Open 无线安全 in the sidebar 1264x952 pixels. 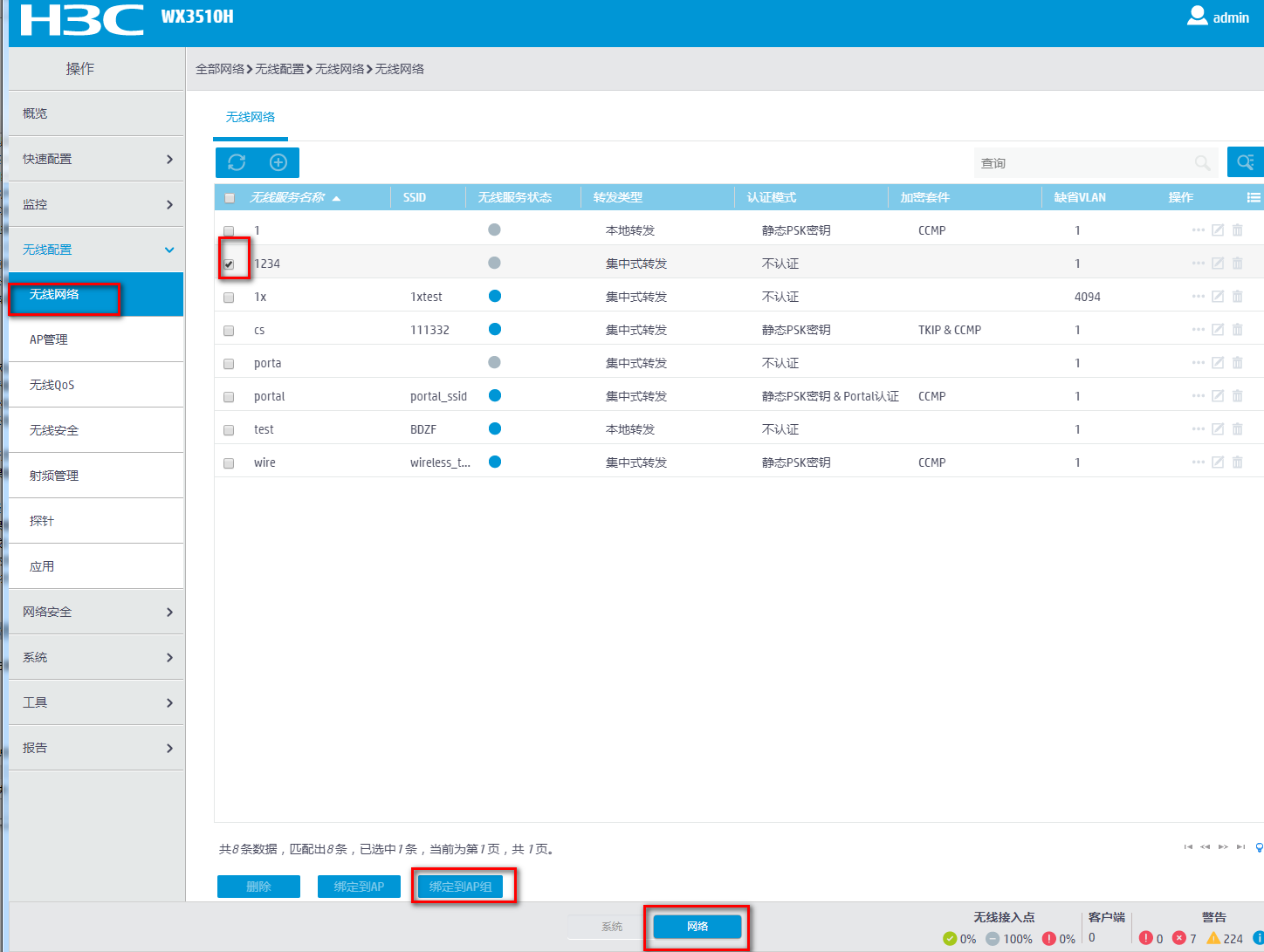pos(96,430)
